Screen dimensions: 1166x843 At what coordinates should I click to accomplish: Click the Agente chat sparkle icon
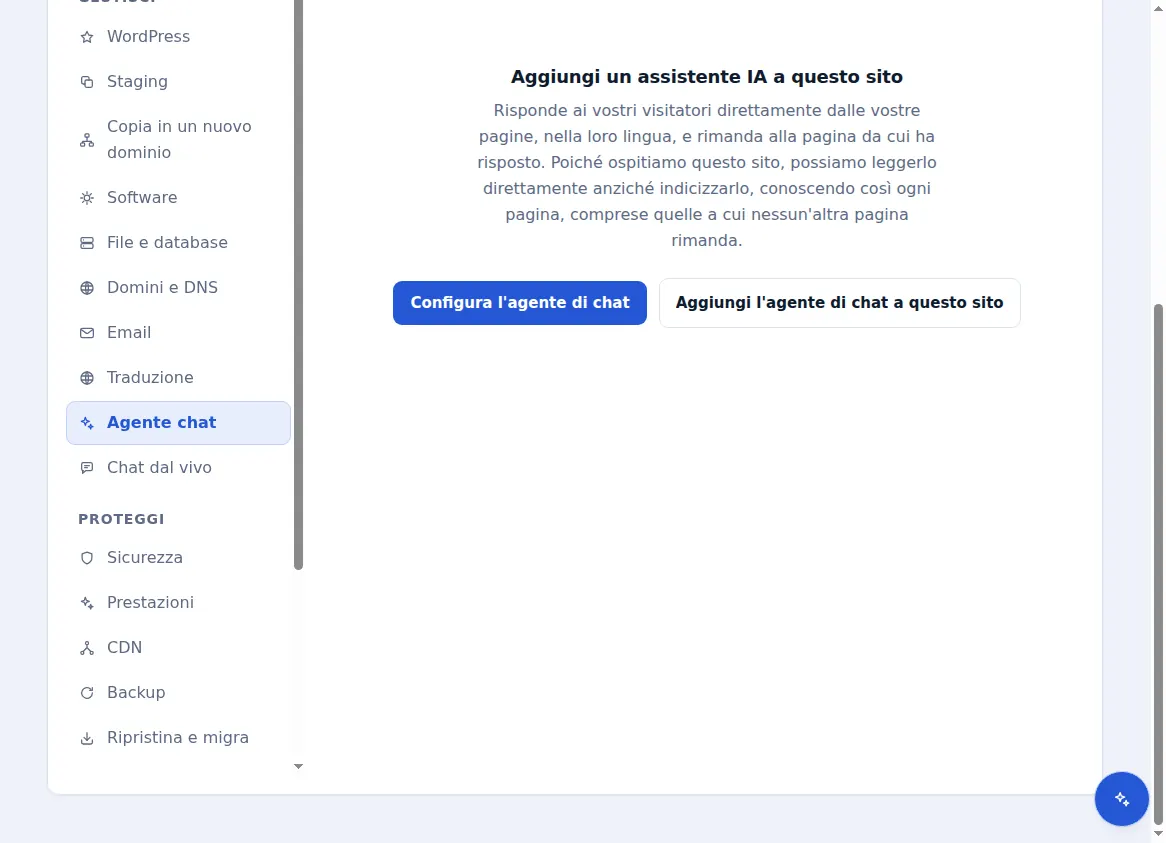point(87,423)
